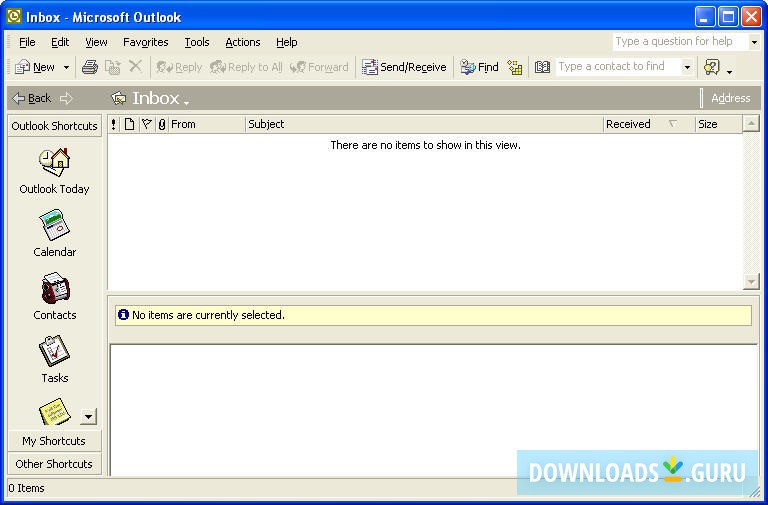The height and width of the screenshot is (505, 768).
Task: Open the Edit menu
Action: [x=60, y=42]
